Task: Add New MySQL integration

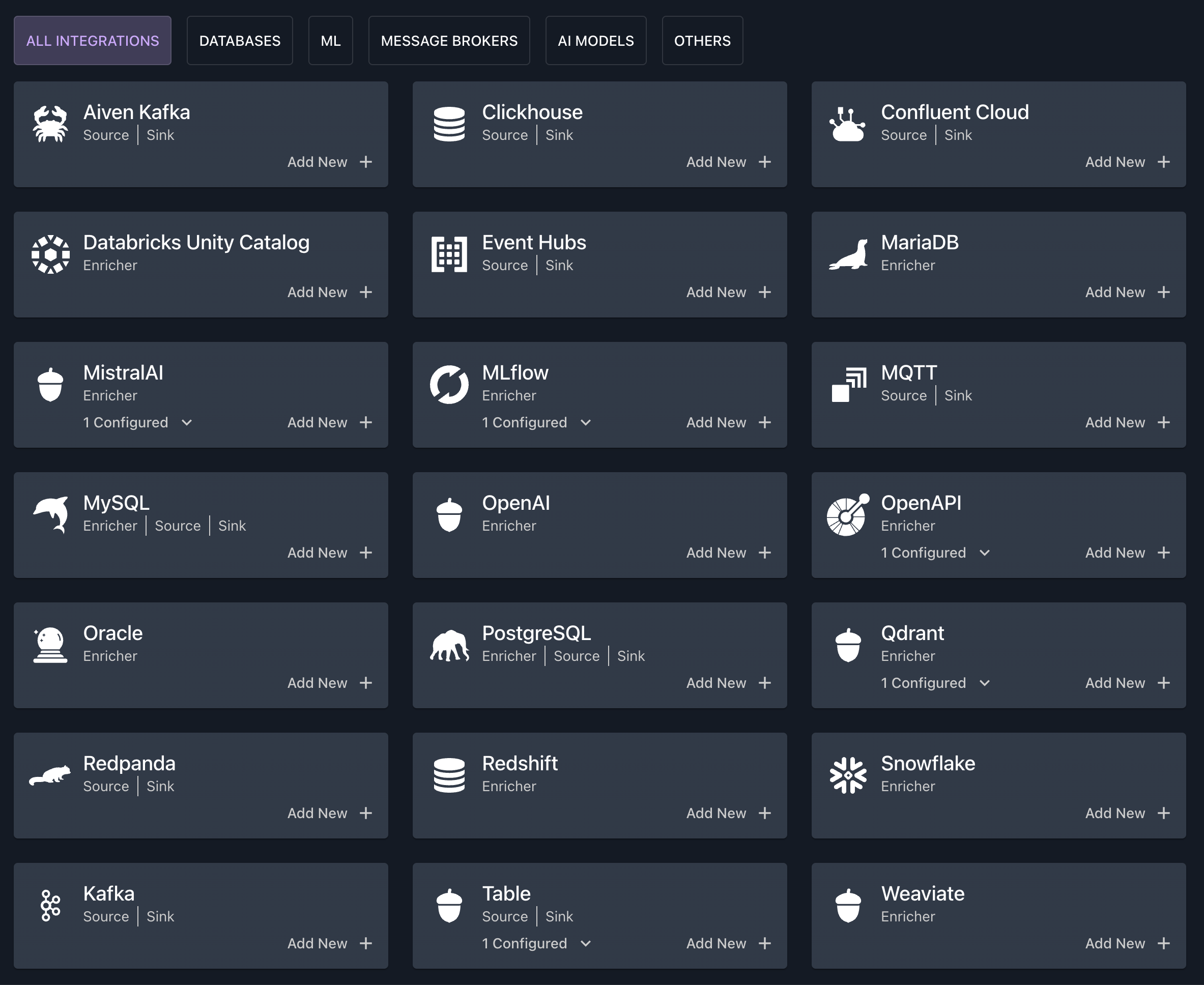Action: point(330,553)
